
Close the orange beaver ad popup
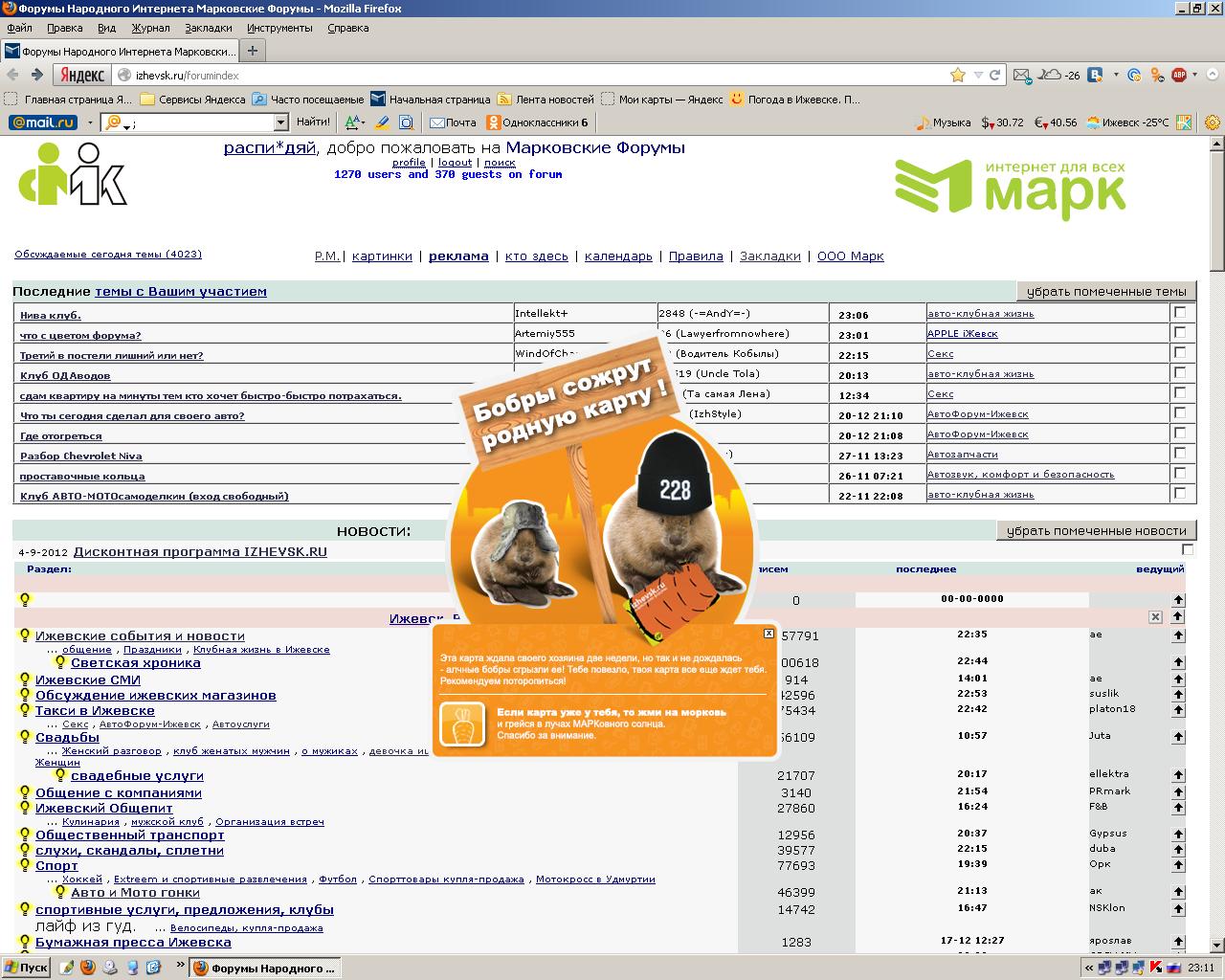tap(768, 633)
